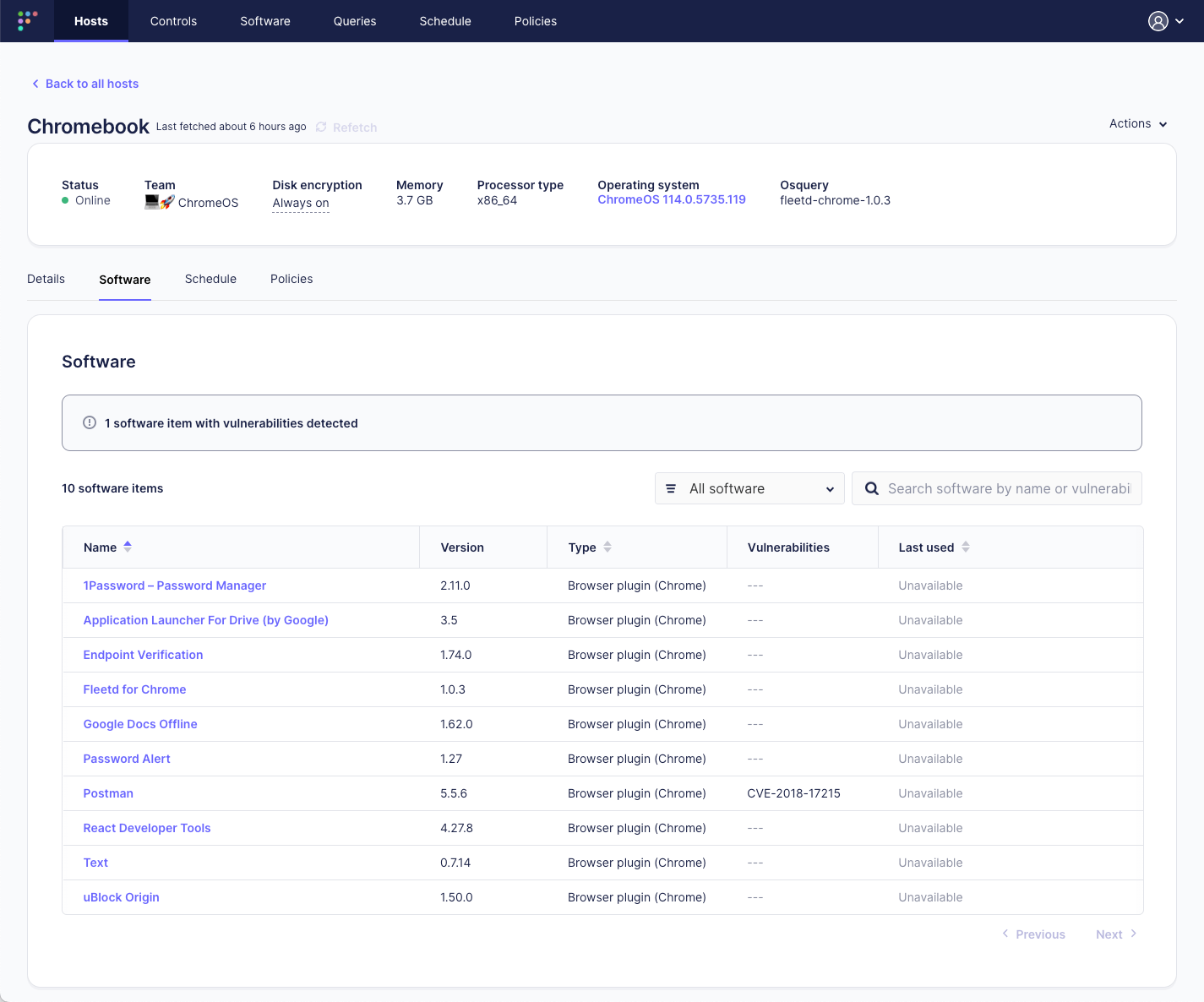Open the top Policies nav item
This screenshot has height=1002, width=1204.
click(536, 21)
